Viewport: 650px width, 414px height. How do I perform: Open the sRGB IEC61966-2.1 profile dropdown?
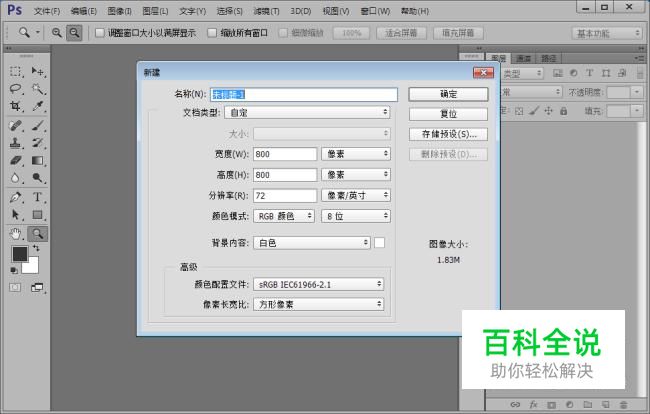coord(318,284)
